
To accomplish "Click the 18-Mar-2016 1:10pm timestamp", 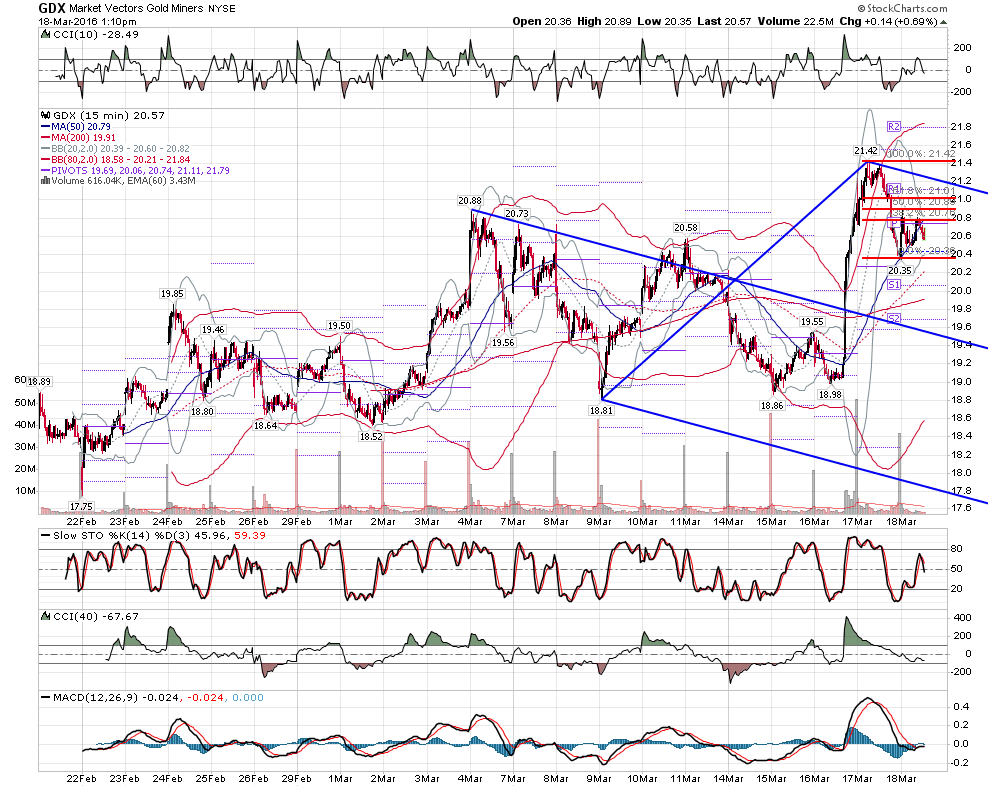I will point(87,22).
